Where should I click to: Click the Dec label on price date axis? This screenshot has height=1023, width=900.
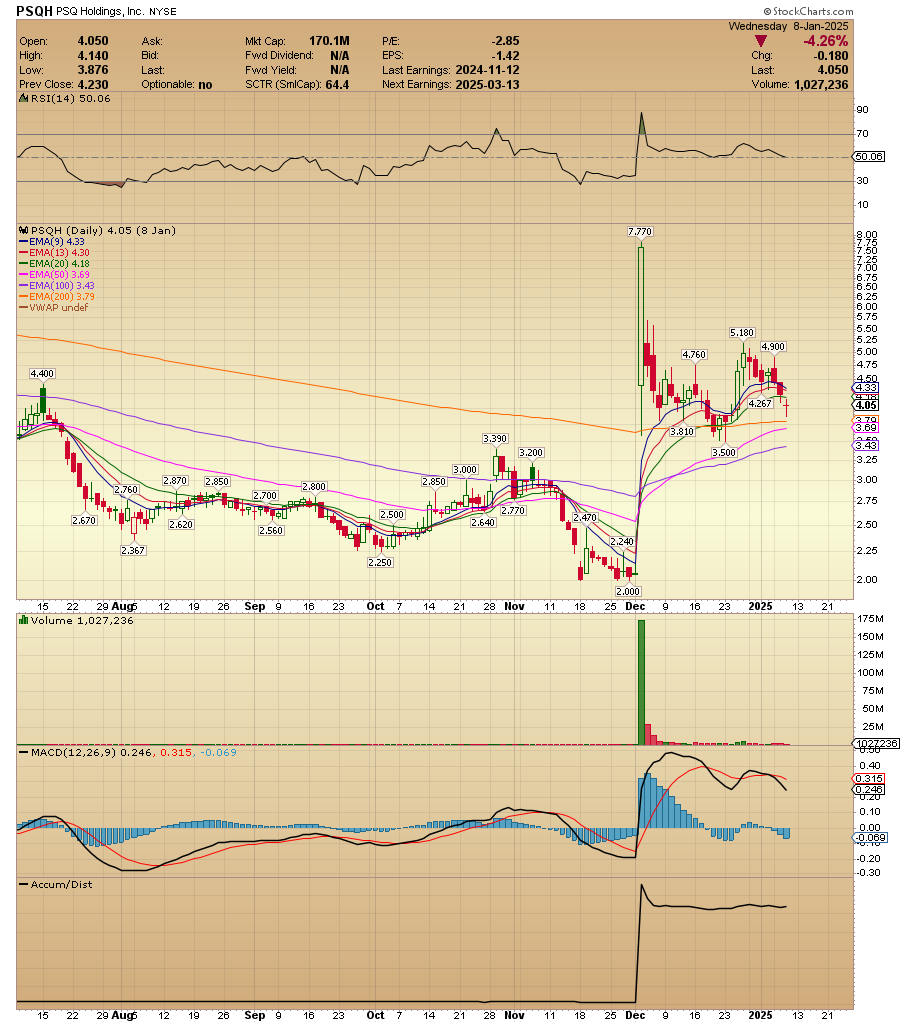pos(635,606)
